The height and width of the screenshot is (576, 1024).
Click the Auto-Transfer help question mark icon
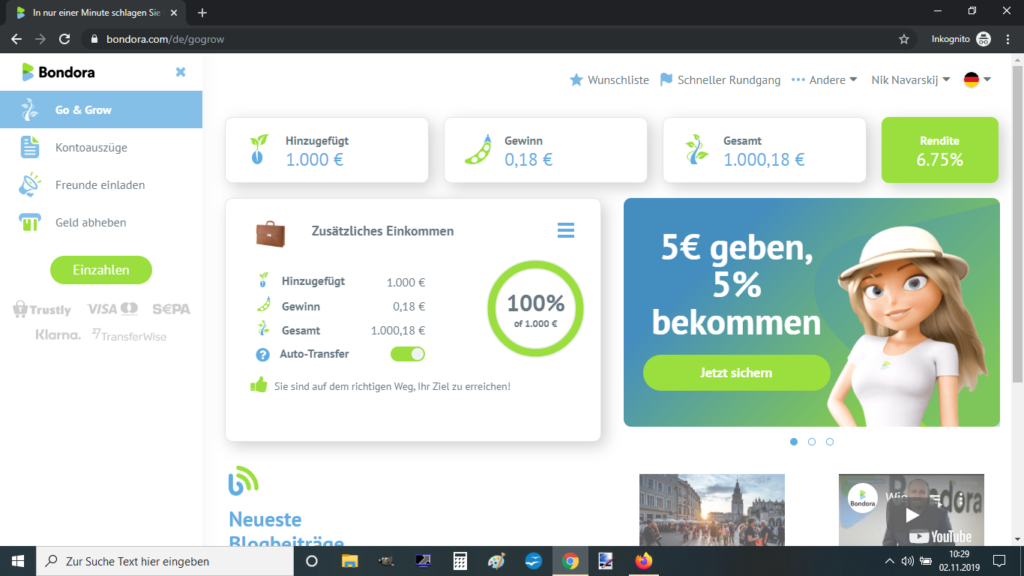pyautogui.click(x=263, y=355)
